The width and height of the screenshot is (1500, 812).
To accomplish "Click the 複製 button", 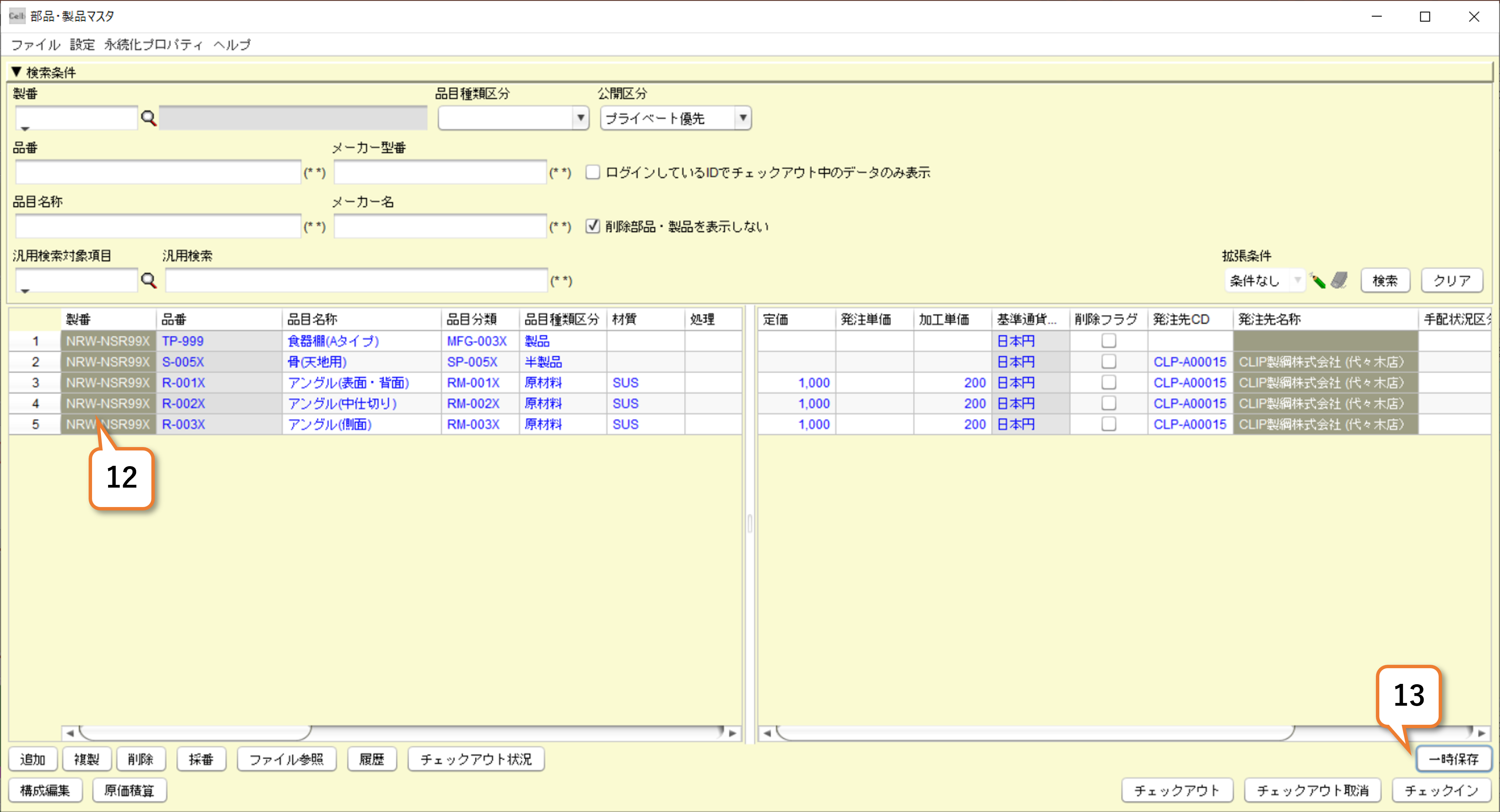I will click(x=86, y=759).
